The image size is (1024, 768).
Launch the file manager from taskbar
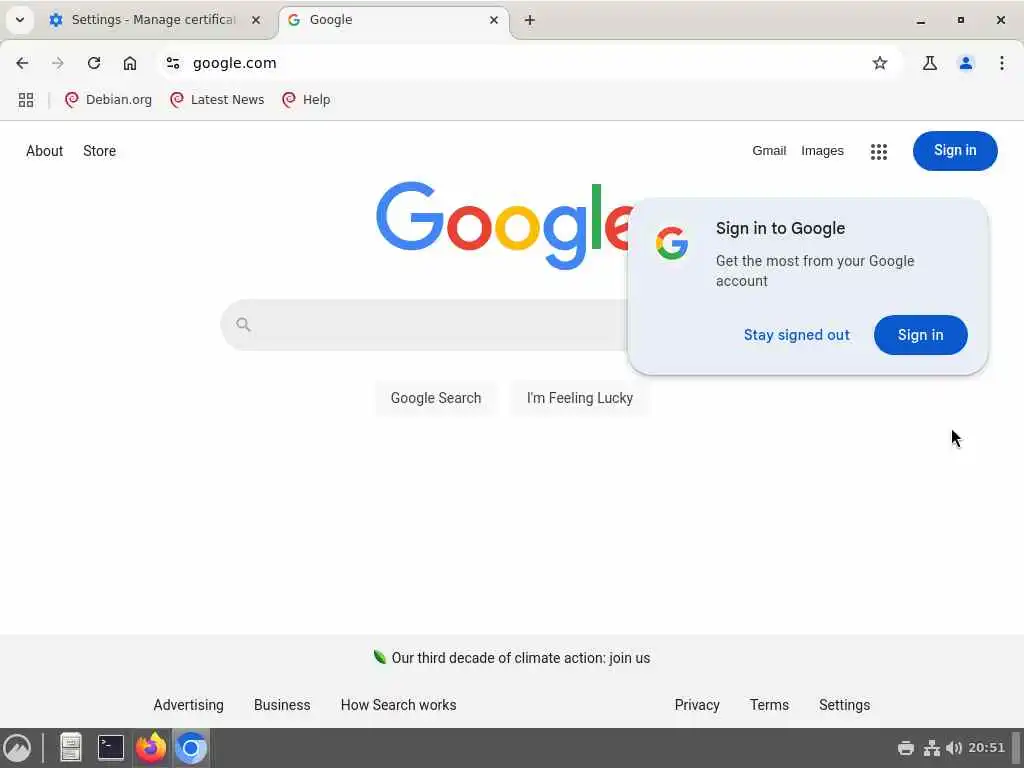click(x=71, y=748)
